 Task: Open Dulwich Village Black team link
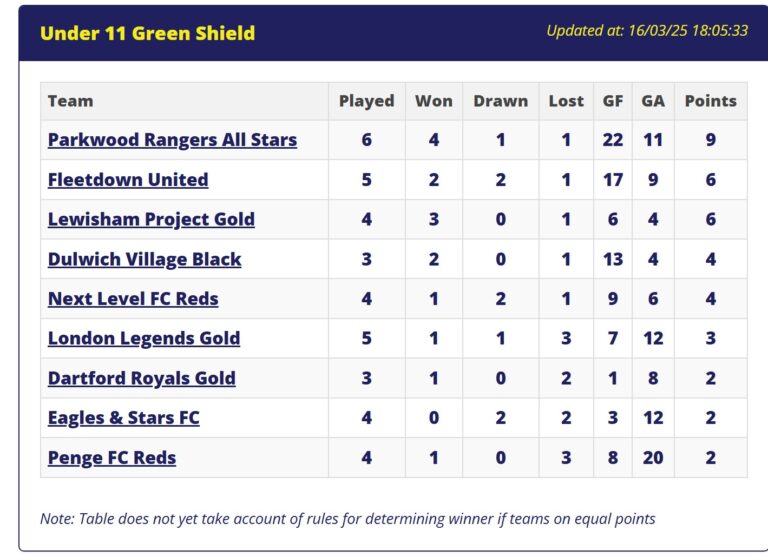click(x=144, y=260)
